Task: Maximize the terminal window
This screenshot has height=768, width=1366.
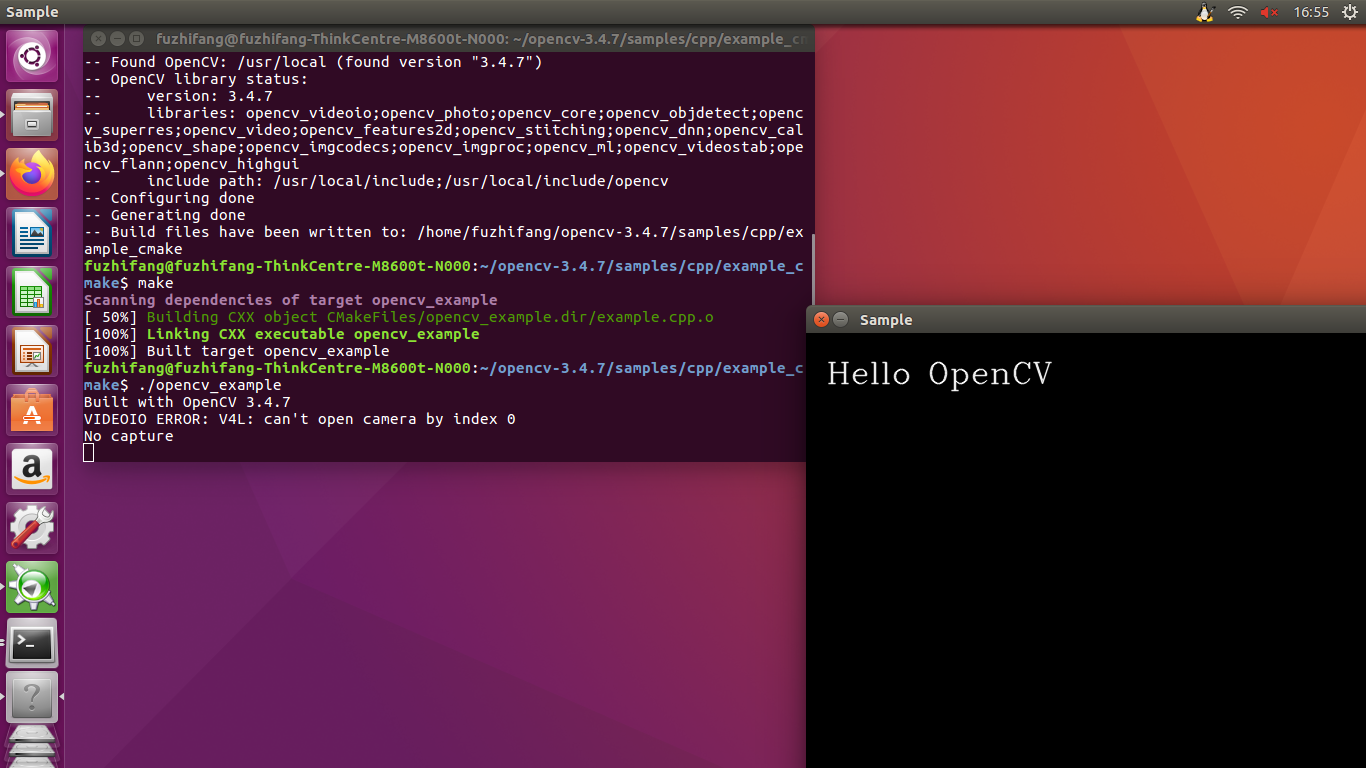Action: pos(136,39)
